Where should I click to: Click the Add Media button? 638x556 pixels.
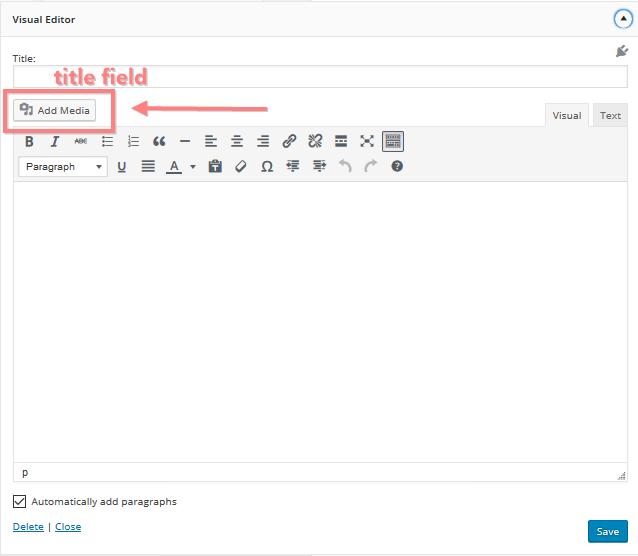point(55,110)
